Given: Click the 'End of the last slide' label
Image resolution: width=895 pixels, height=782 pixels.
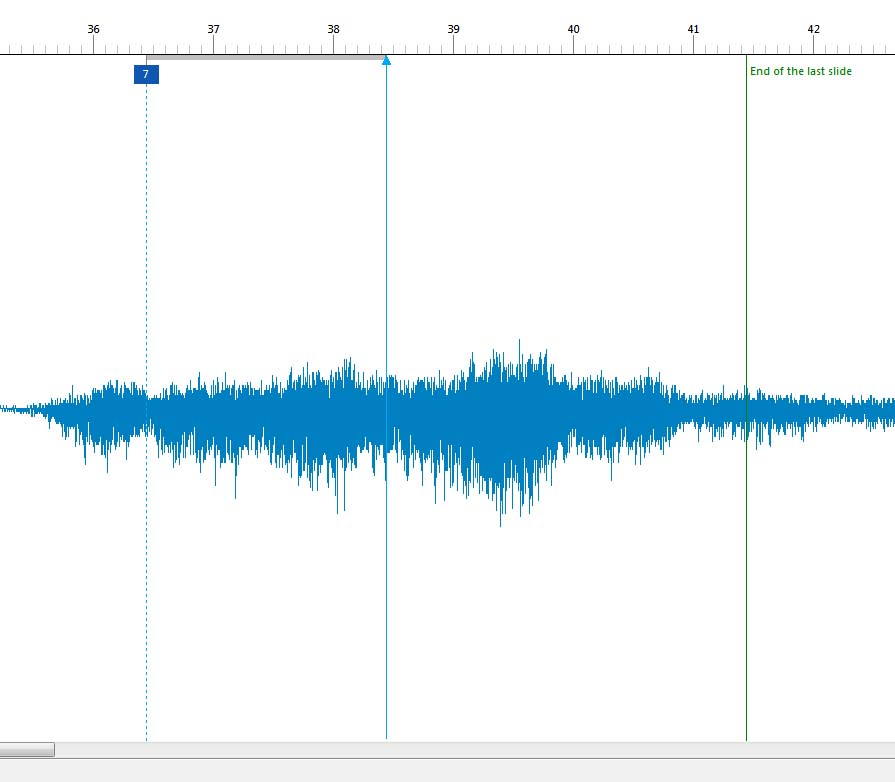Looking at the screenshot, I should coord(800,71).
